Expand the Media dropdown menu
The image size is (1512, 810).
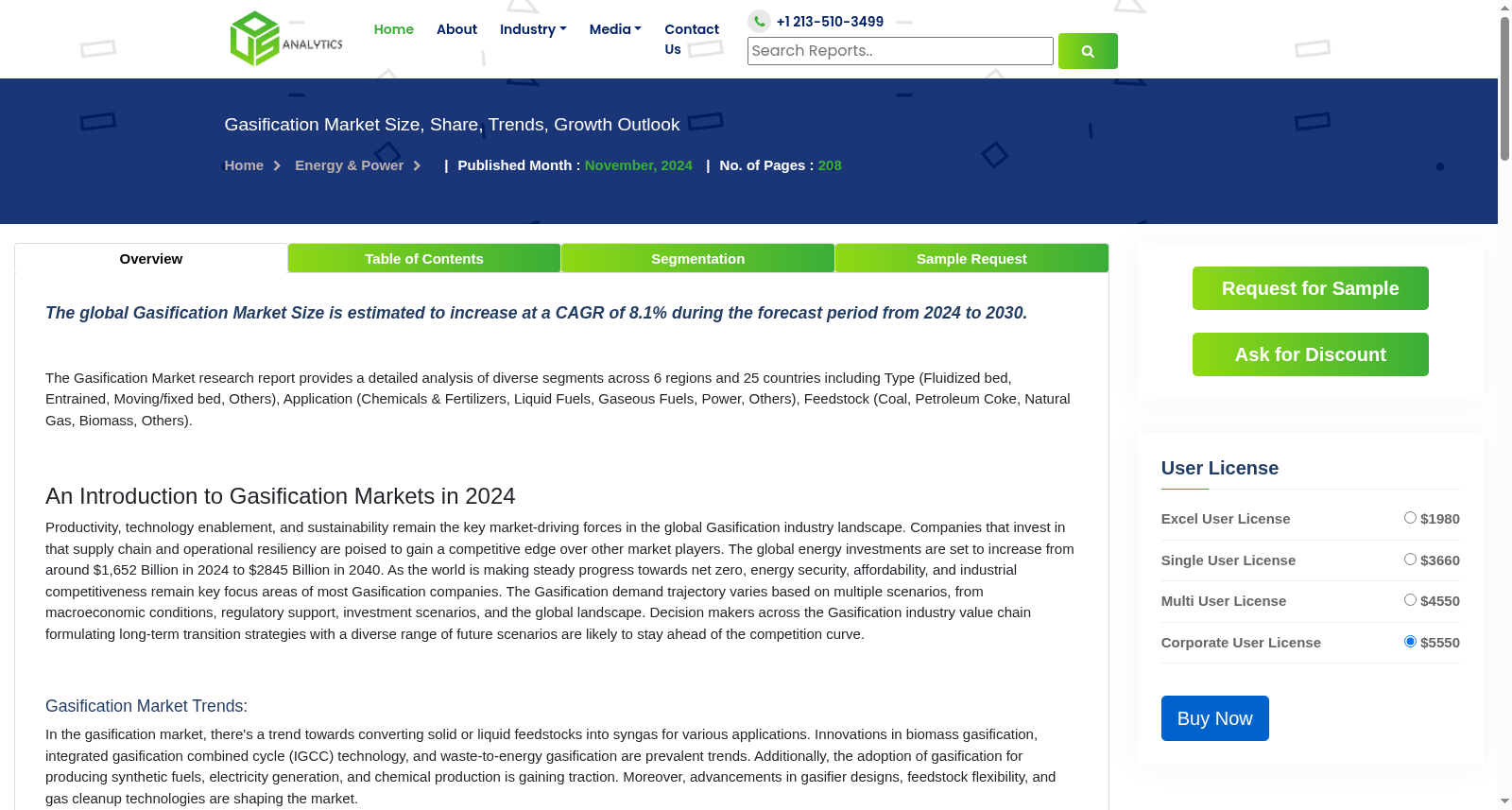(615, 29)
